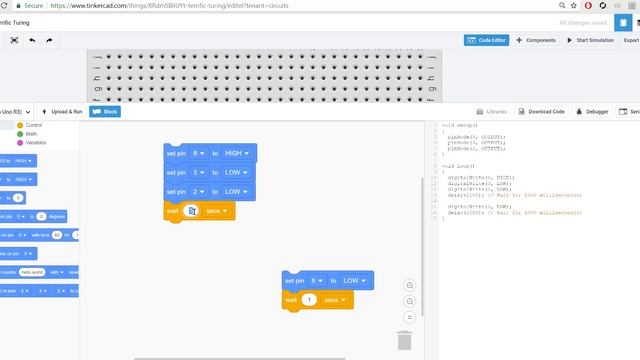
Task: Open the pin 3 dropdown in the set pin block
Action: tap(198, 173)
